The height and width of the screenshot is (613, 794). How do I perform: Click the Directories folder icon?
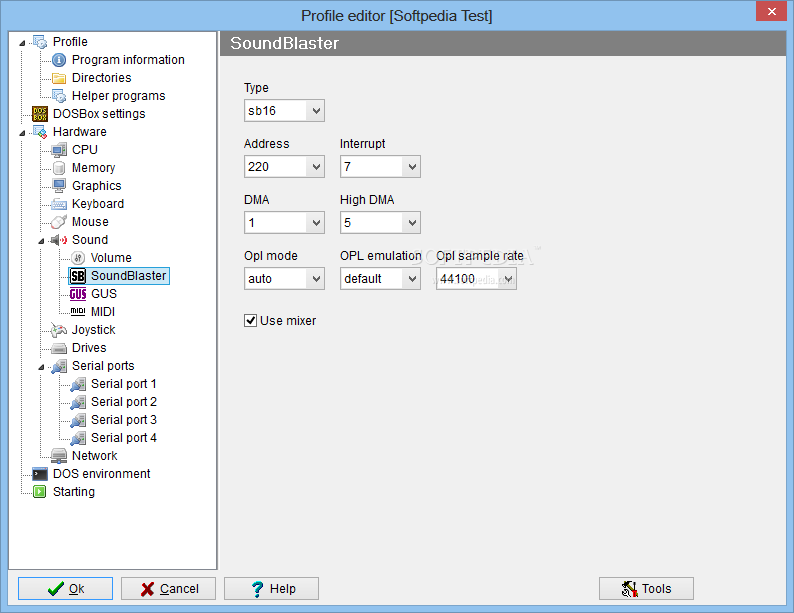click(x=59, y=78)
